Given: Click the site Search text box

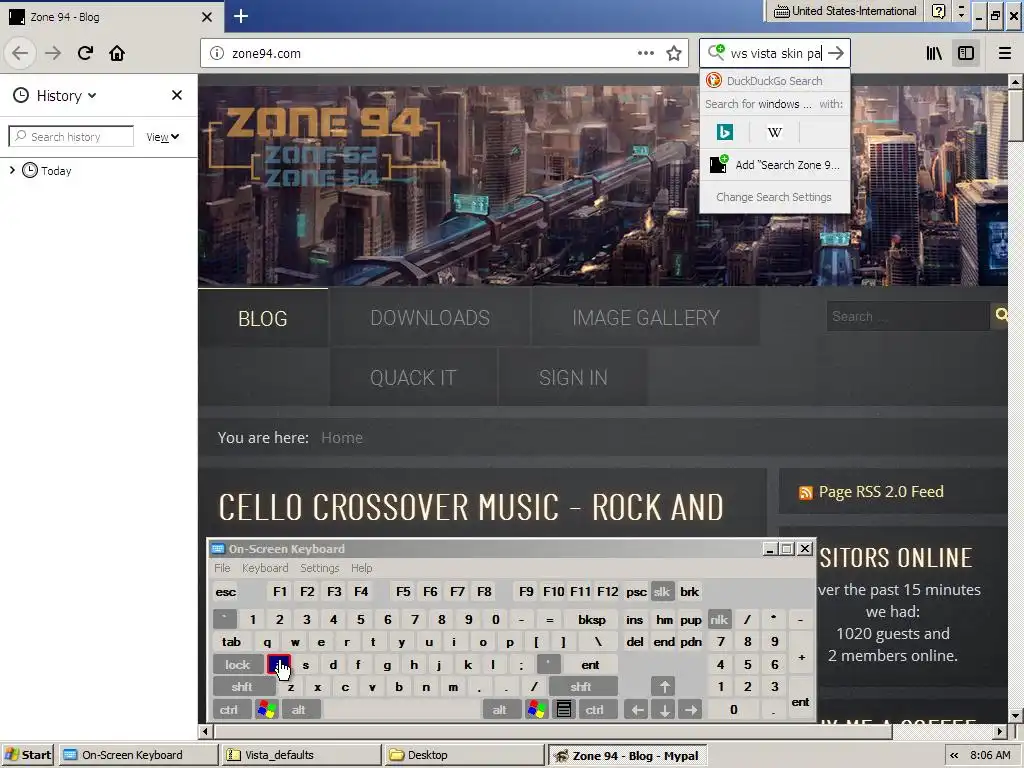Looking at the screenshot, I should pos(908,316).
